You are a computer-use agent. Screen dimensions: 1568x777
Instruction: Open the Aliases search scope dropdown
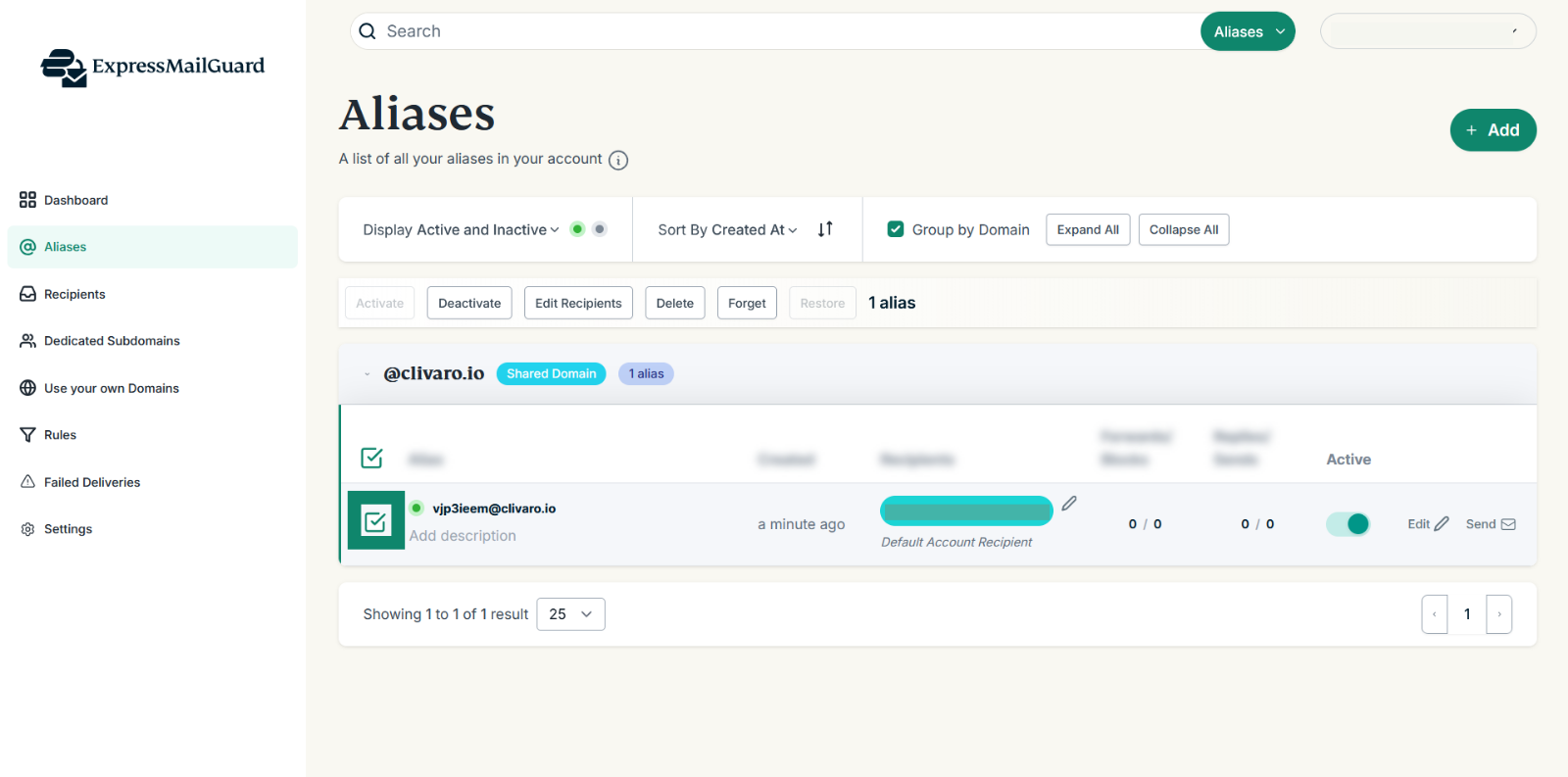(x=1248, y=31)
